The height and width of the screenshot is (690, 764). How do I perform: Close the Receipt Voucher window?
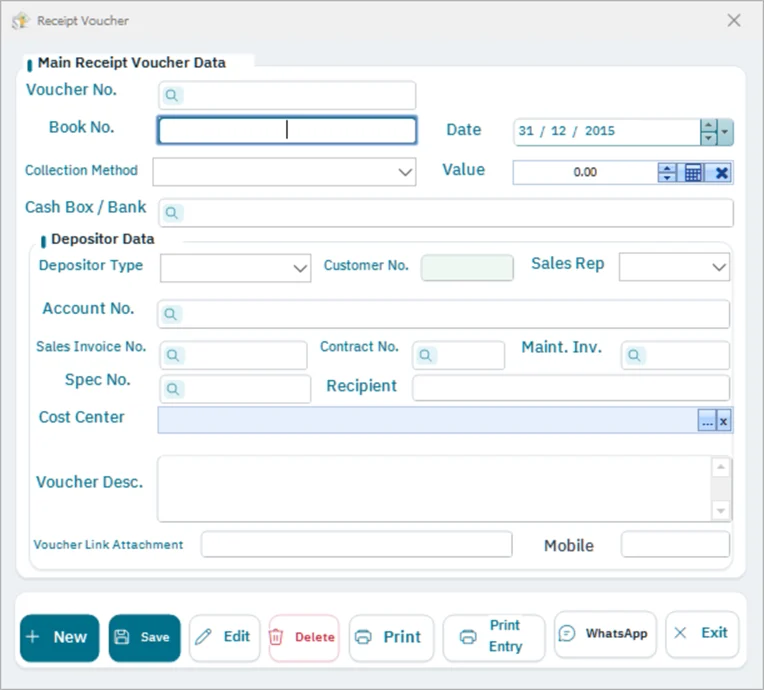[734, 20]
